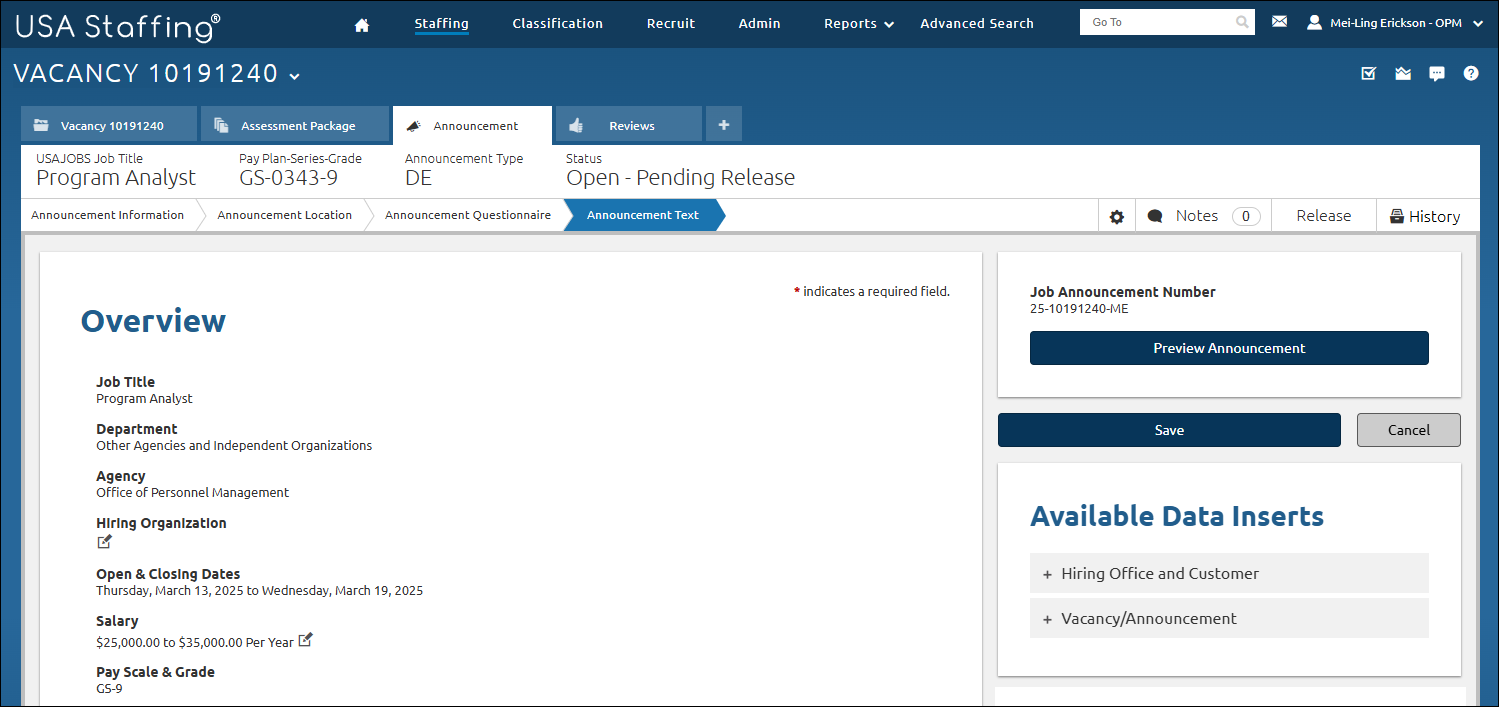Go to Announcement Questionnaire step
Viewport: 1499px width, 707px height.
(x=467, y=215)
